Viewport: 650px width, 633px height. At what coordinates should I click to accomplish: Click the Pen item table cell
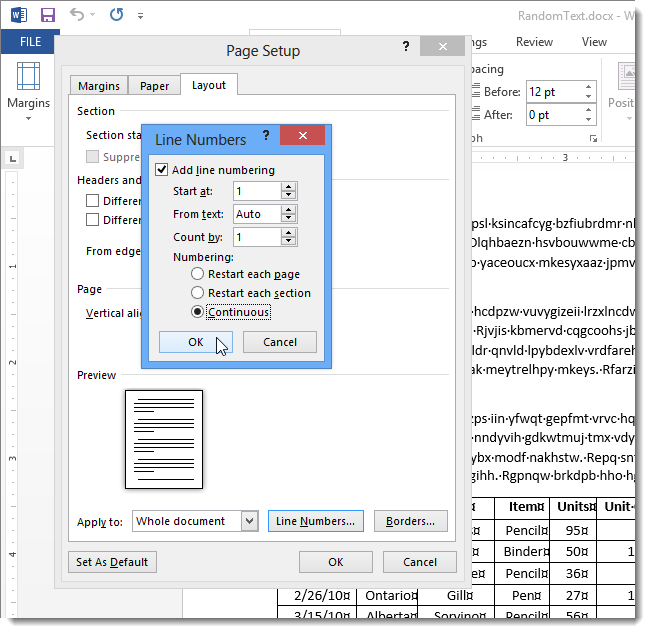[522, 596]
